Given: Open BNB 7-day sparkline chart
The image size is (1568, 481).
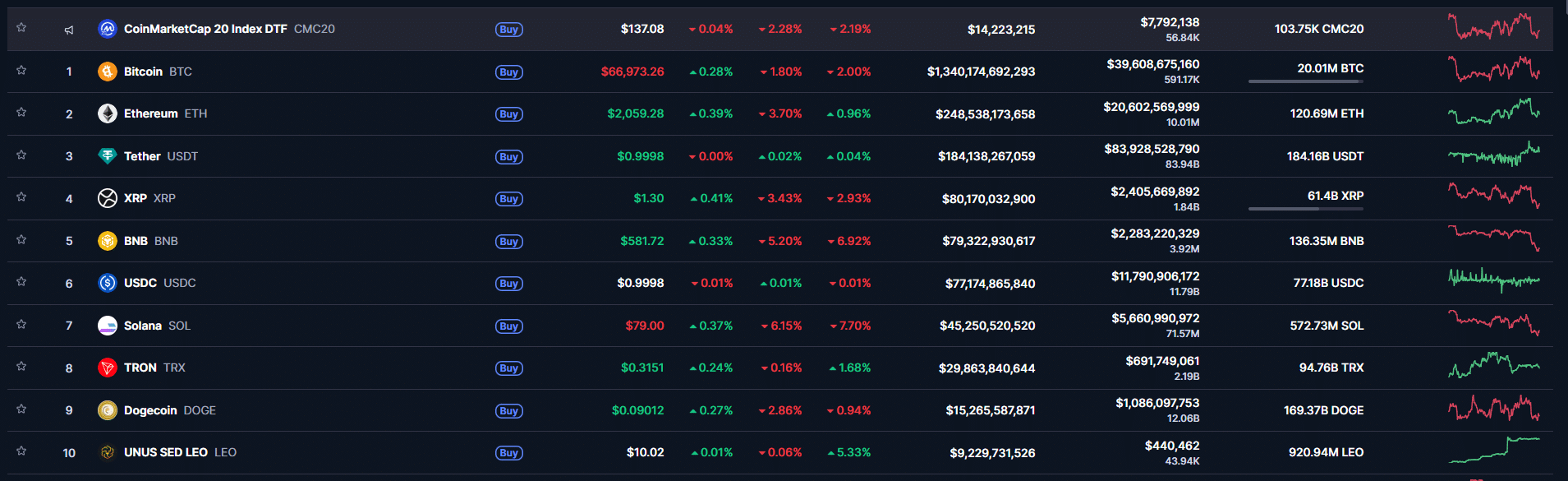Looking at the screenshot, I should pos(1493,238).
